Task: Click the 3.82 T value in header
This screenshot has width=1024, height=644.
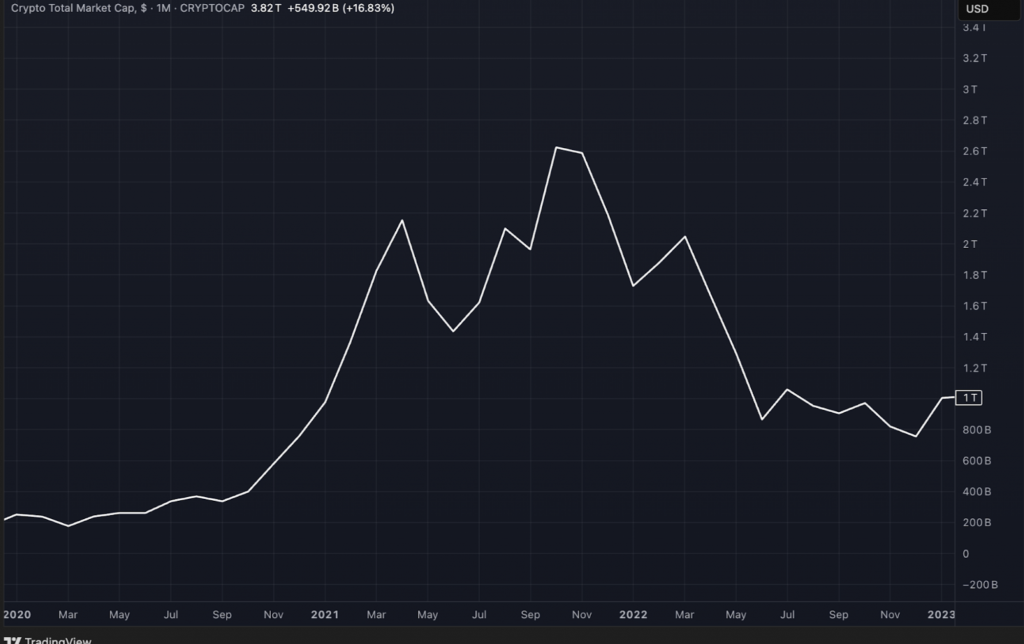Action: (x=266, y=8)
